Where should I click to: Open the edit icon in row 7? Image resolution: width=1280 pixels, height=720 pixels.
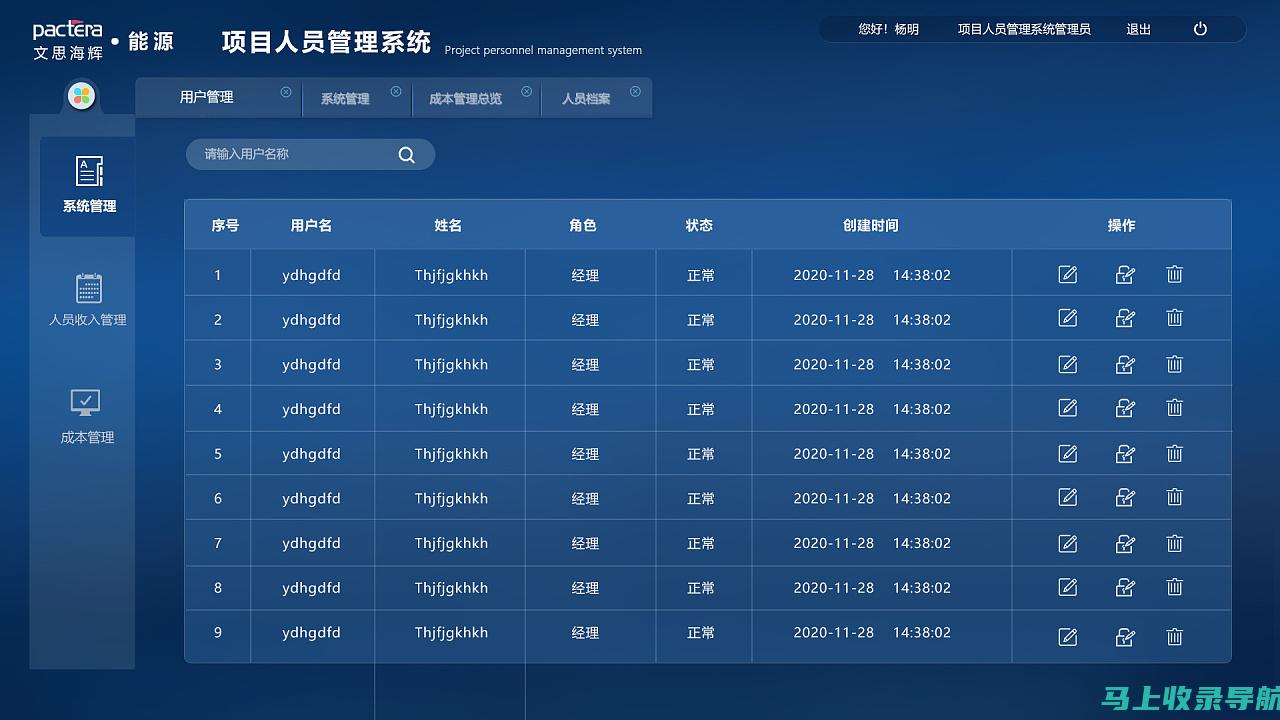pos(1067,543)
